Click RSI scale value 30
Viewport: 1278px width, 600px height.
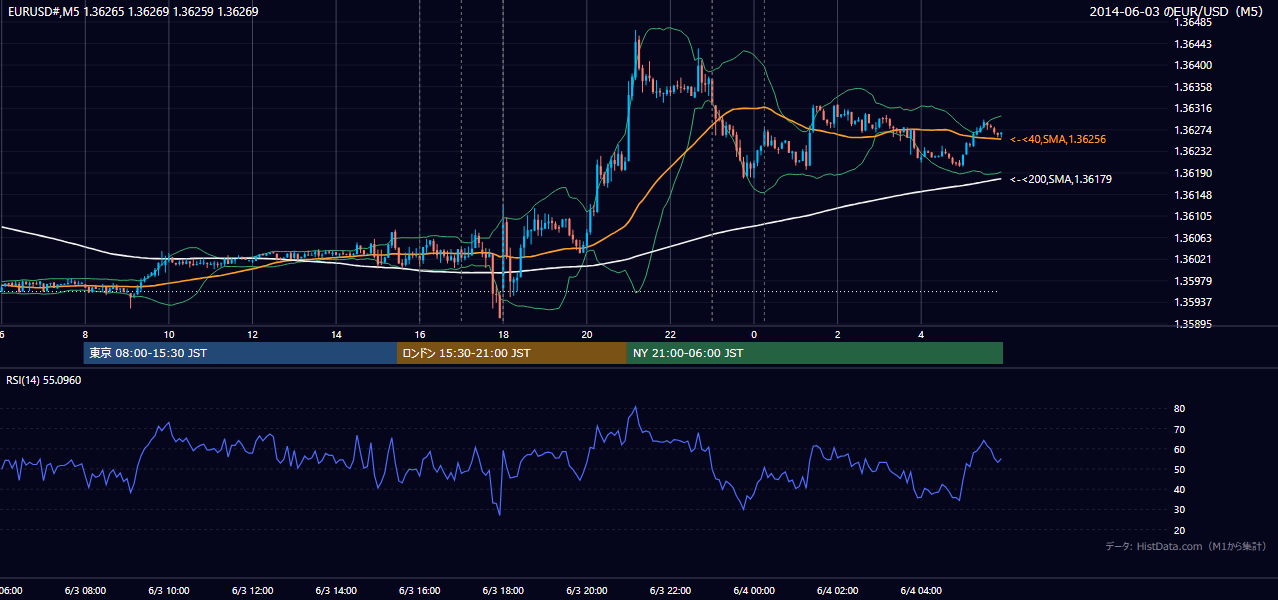1180,510
